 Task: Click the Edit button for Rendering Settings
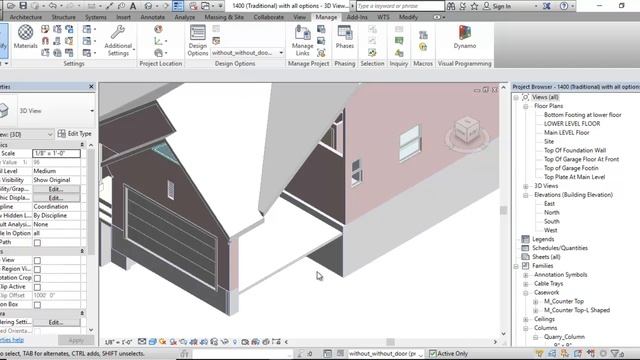56,322
